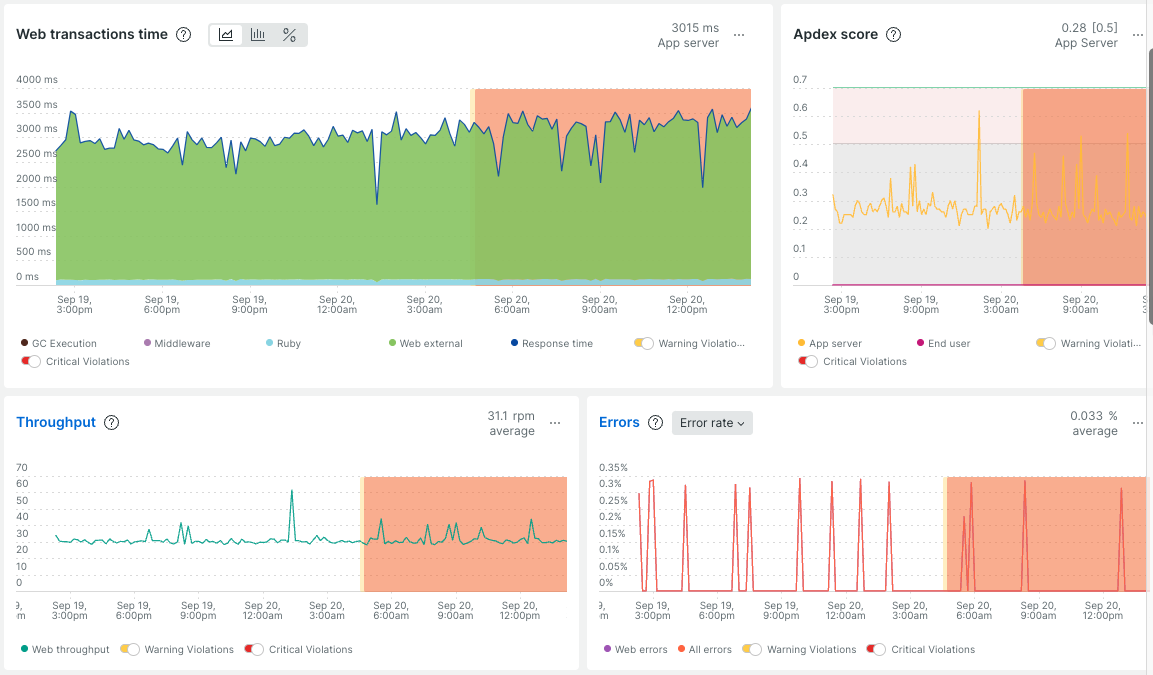Switch Web transactions chart to histogram view

coord(257,35)
